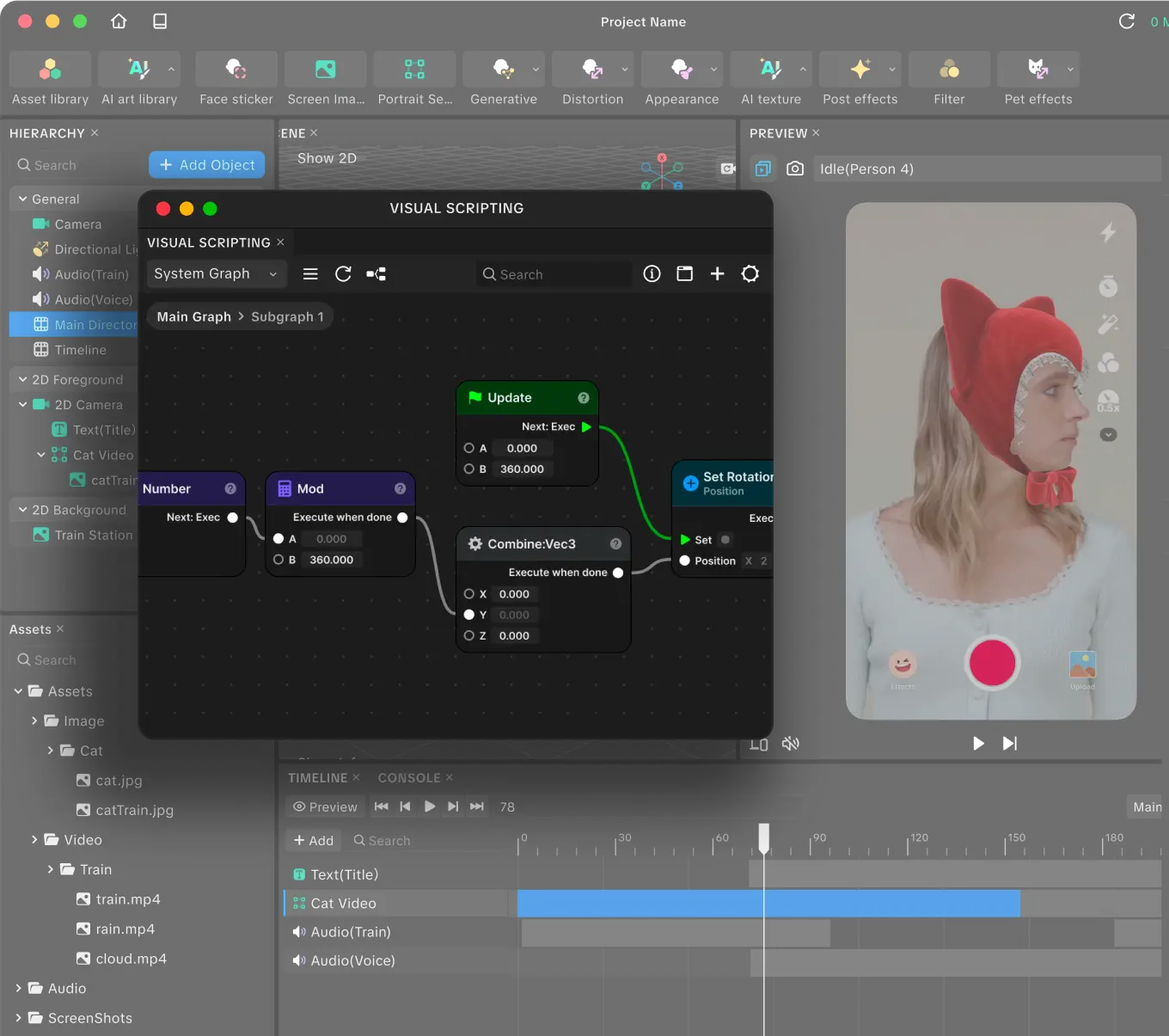Expand the Audio assets folder
This screenshot has width=1169, height=1036.
18,989
